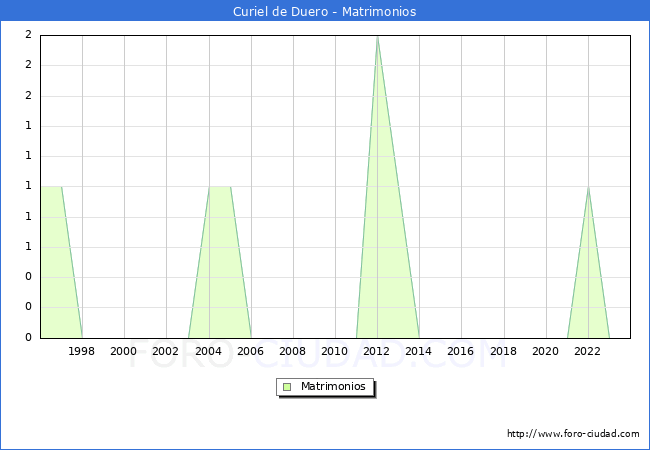Click the 2004 x-axis label
Viewport: 650px width, 450px height.
point(209,351)
